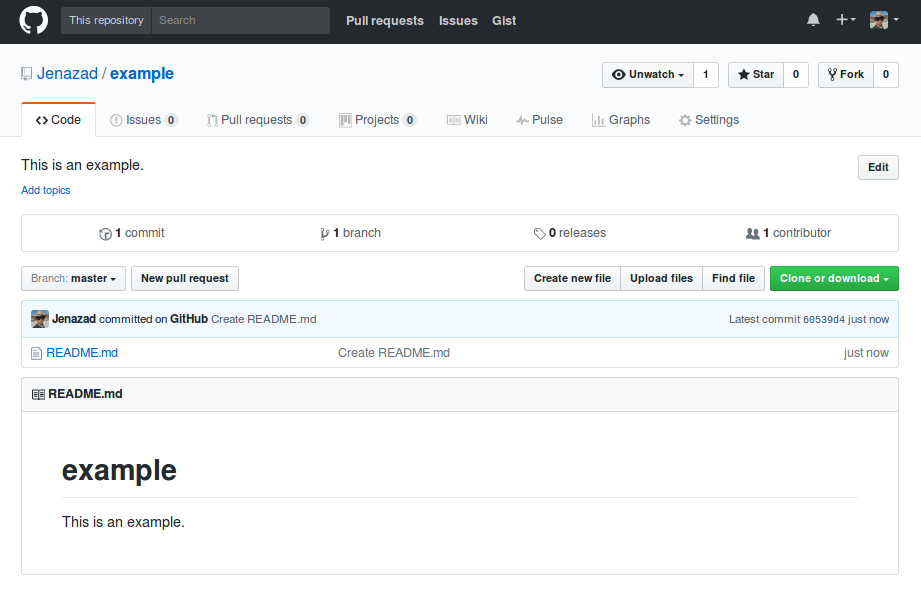Click the commit history clock icon
The height and width of the screenshot is (600, 921).
click(x=105, y=234)
